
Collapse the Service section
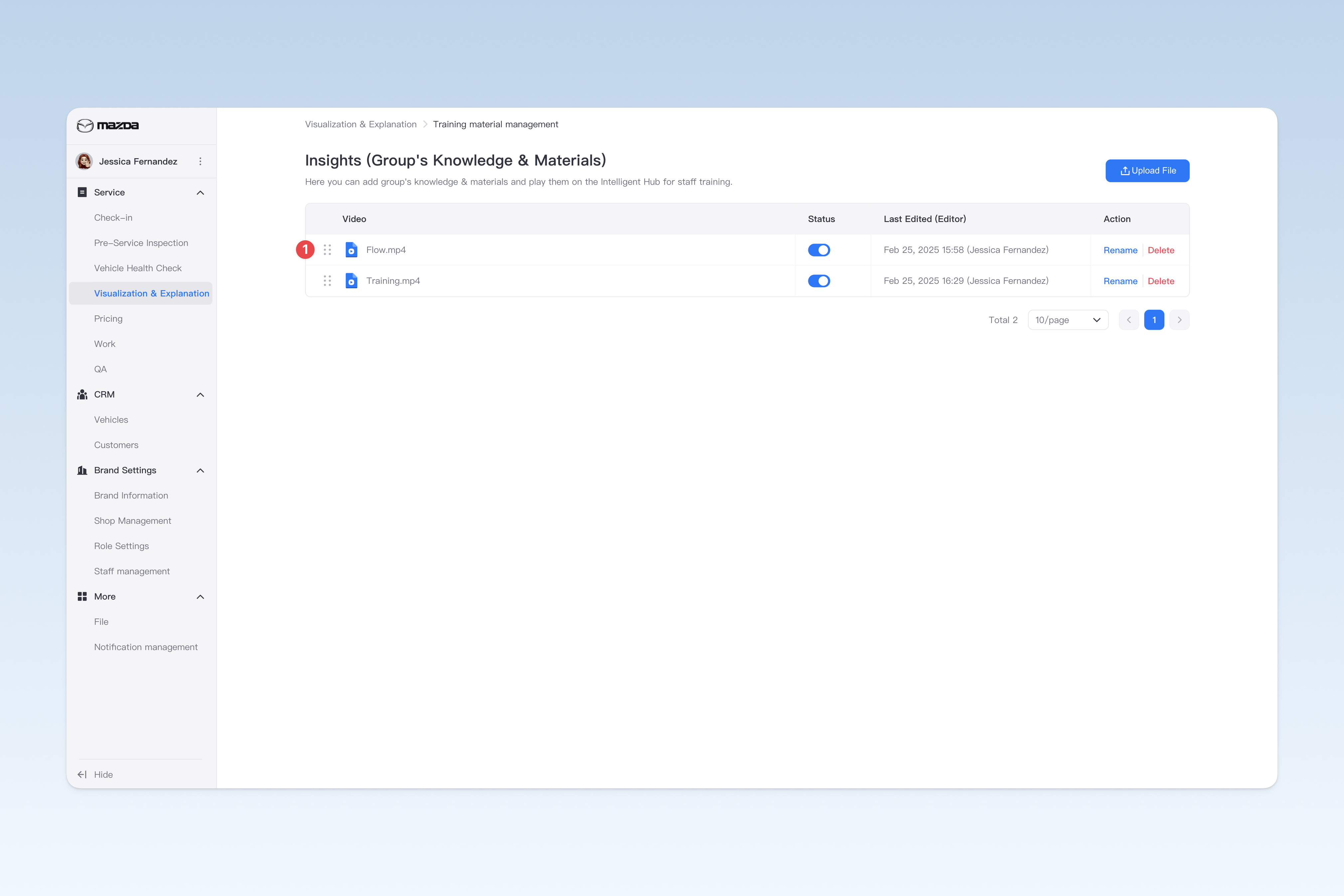point(200,192)
